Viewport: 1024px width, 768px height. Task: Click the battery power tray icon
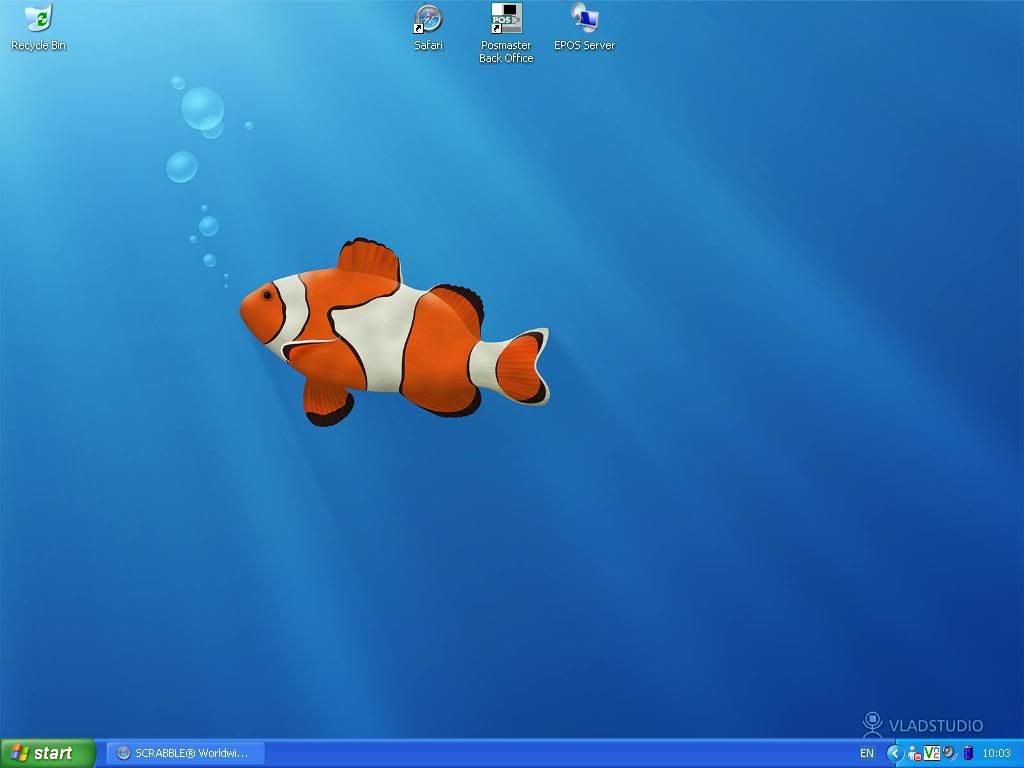pos(968,753)
